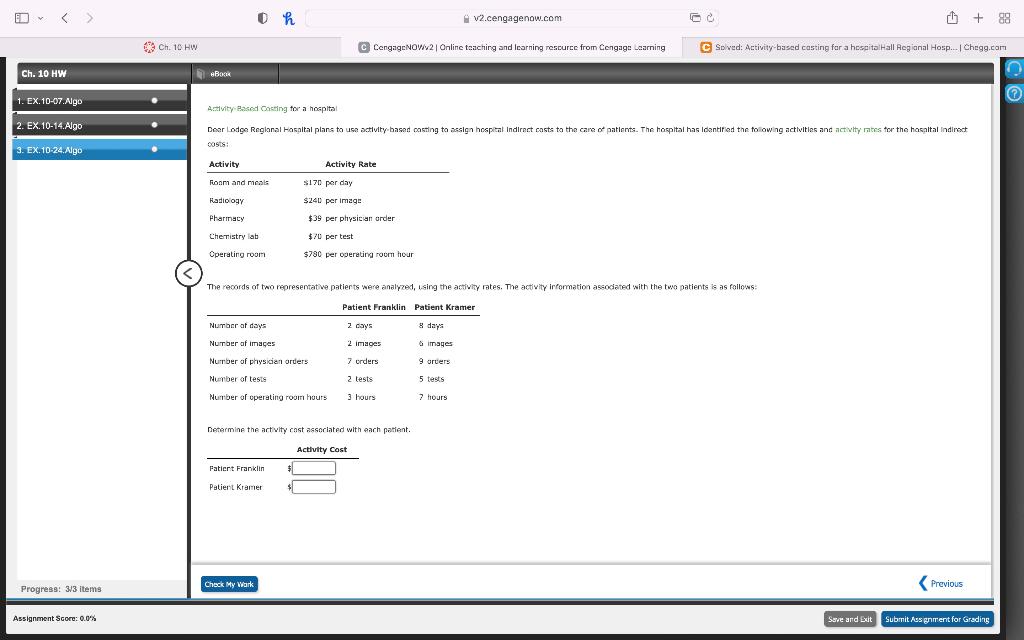Show the tab overview grid icon
The height and width of the screenshot is (640, 1024).
coord(1004,18)
